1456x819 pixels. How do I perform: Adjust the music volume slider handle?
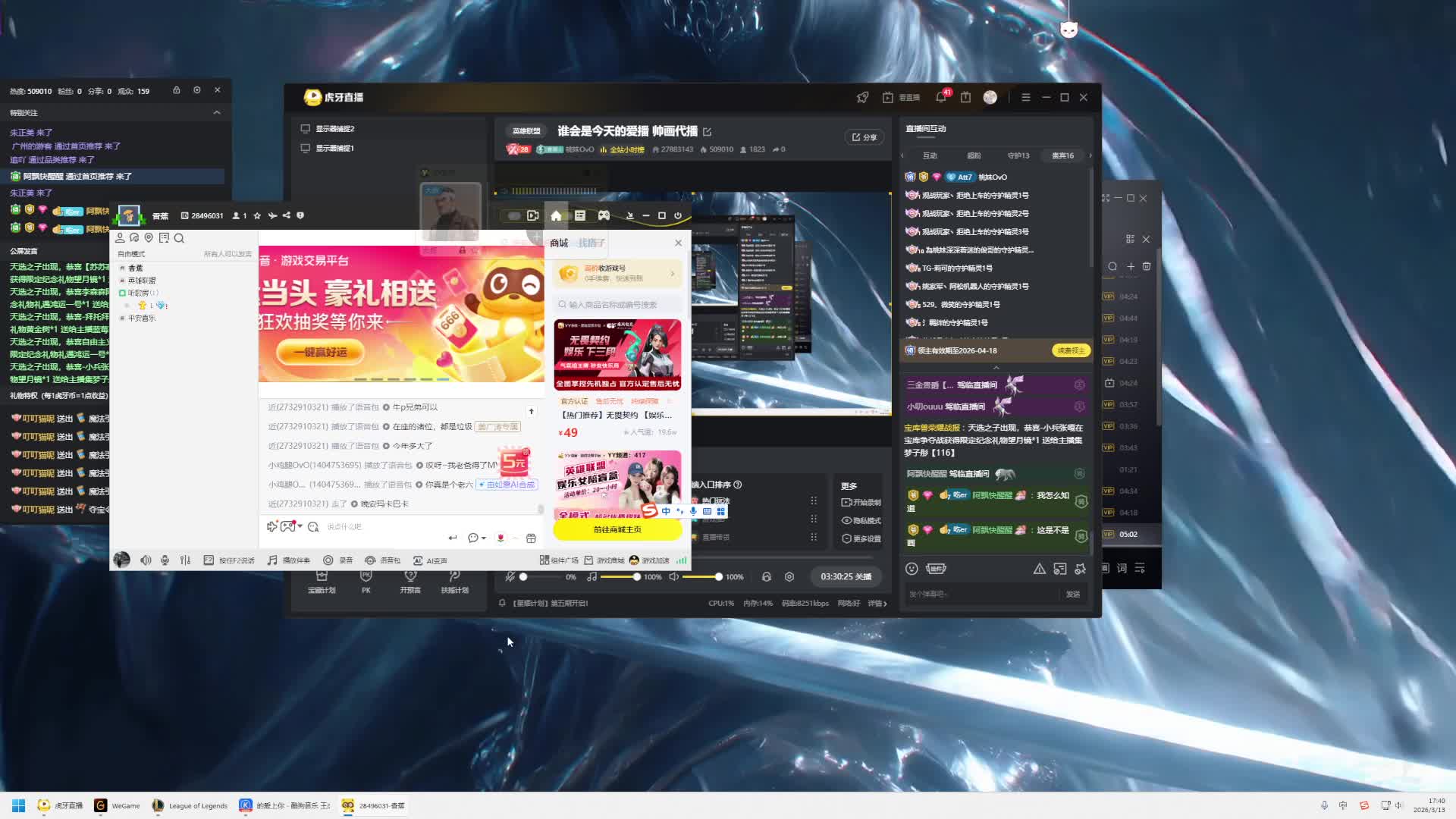[x=637, y=577]
